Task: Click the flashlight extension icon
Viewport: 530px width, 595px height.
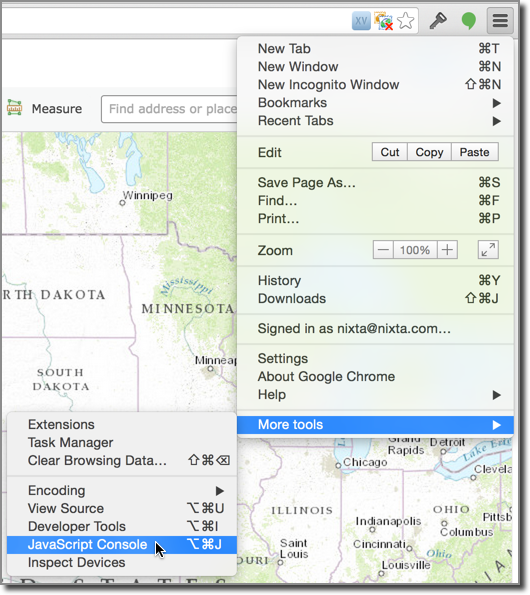Action: pyautogui.click(x=437, y=20)
